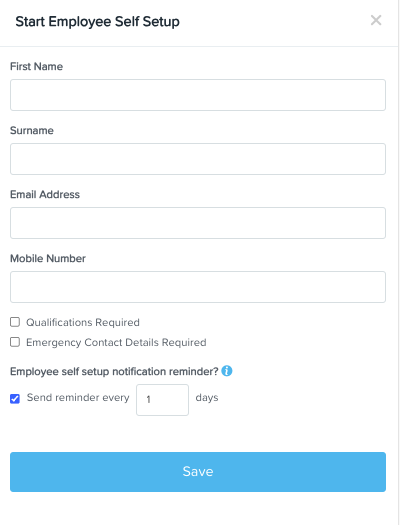Tick the Emergency Contact Details Required checkbox
Screen dimensions: 400x525
(x=15, y=342)
